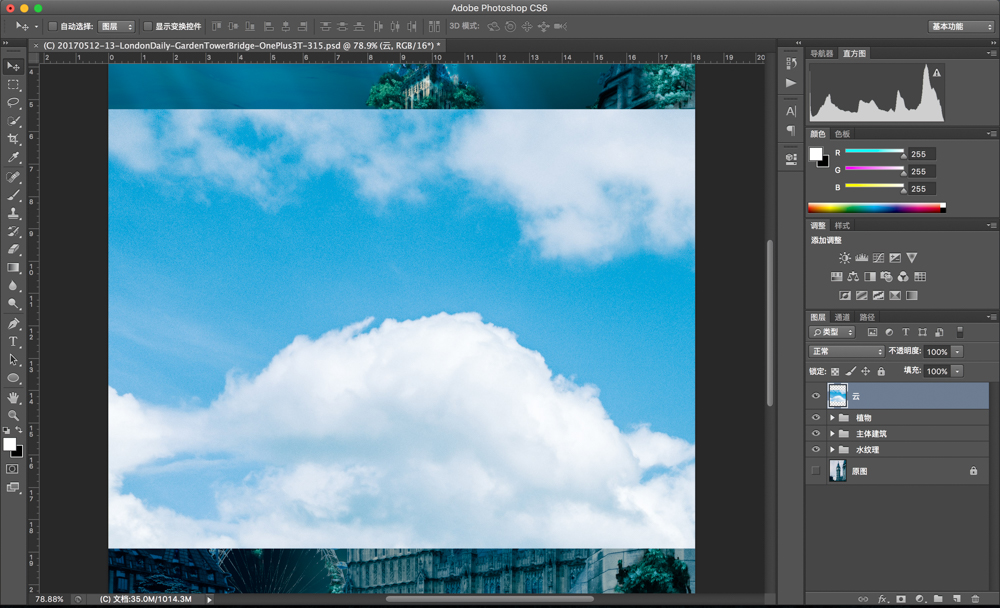
Task: Hide the 云 layer
Action: (816, 396)
